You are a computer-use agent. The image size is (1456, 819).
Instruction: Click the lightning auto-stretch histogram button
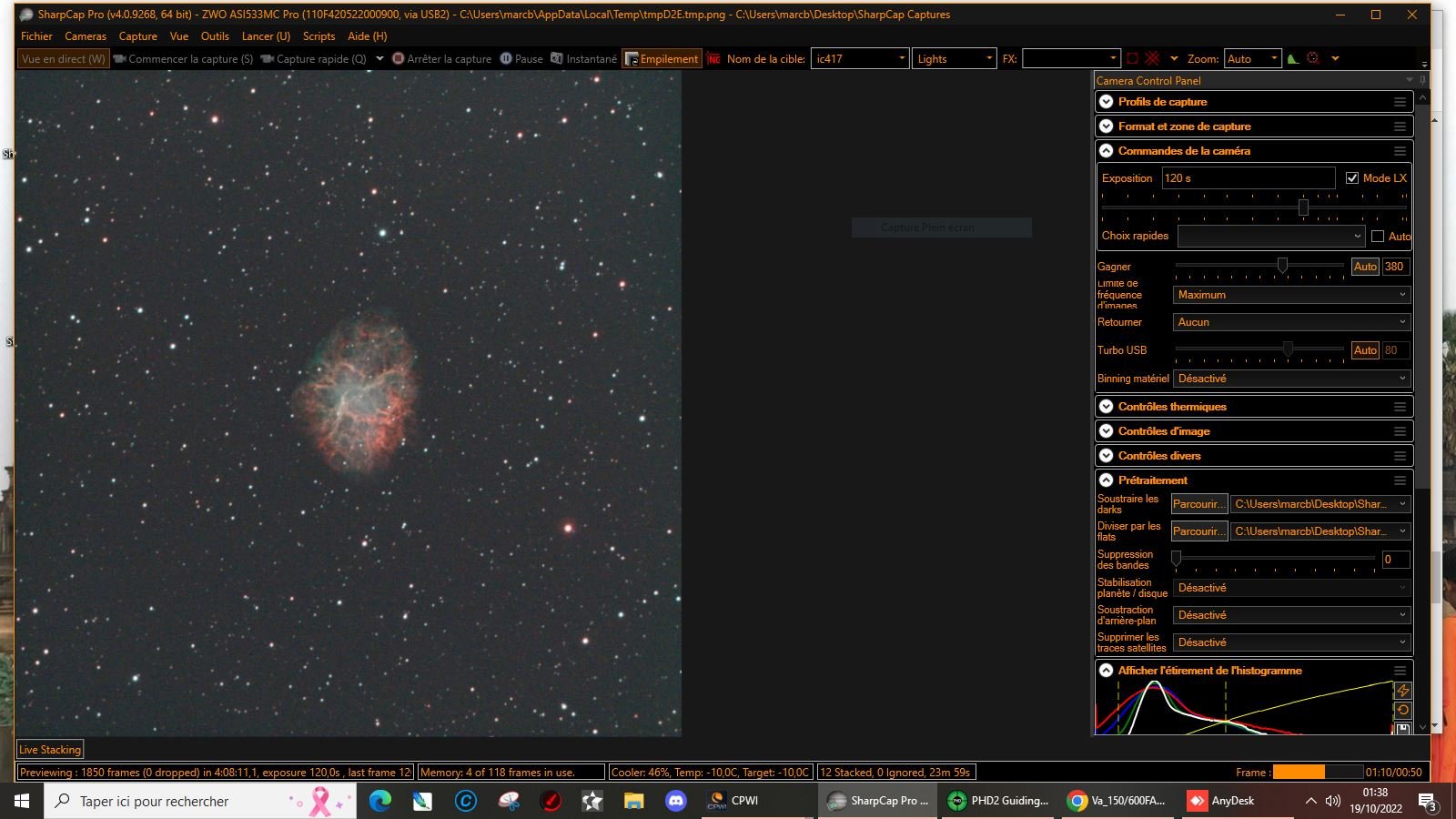tap(1402, 691)
